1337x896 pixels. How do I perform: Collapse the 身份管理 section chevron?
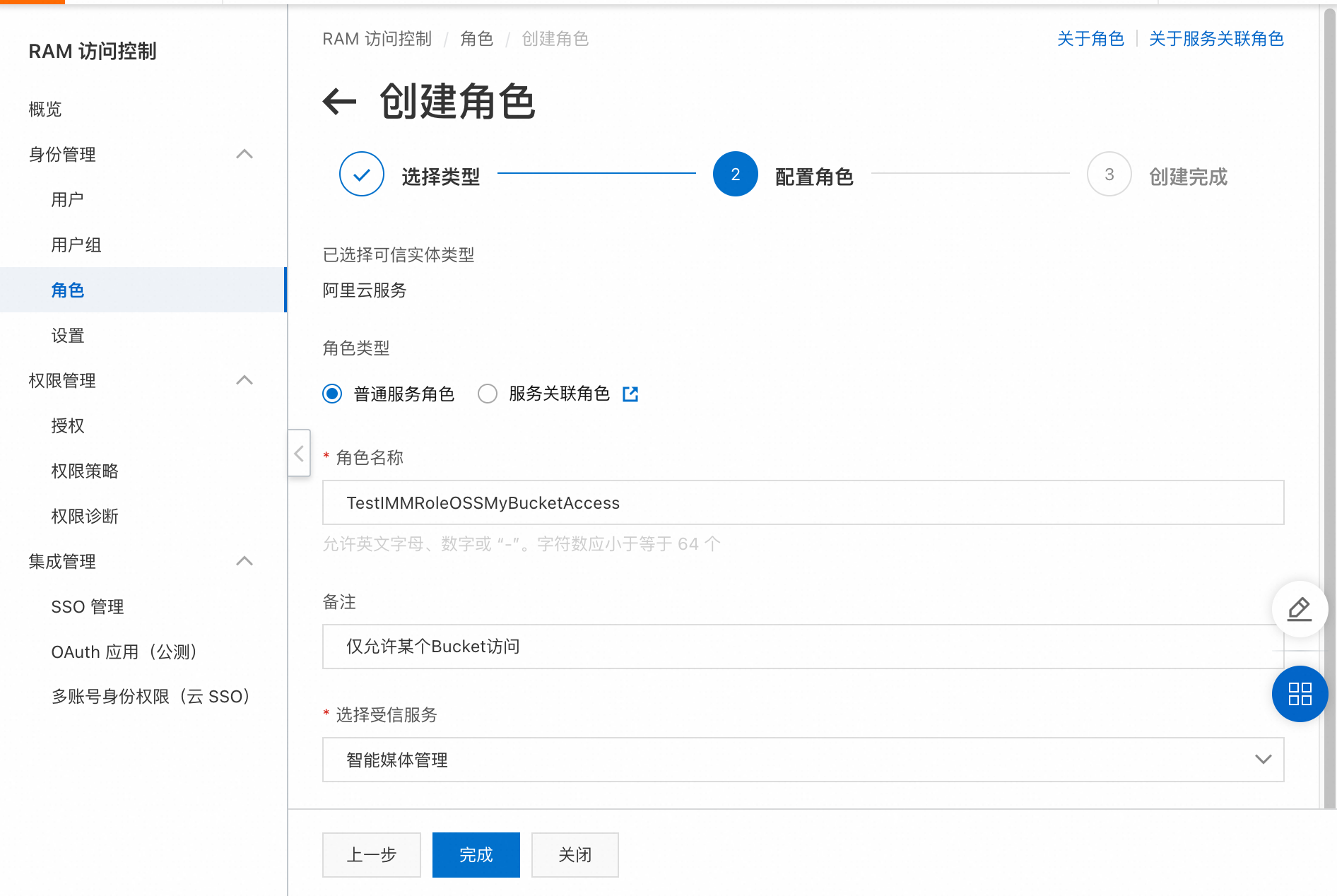point(245,154)
